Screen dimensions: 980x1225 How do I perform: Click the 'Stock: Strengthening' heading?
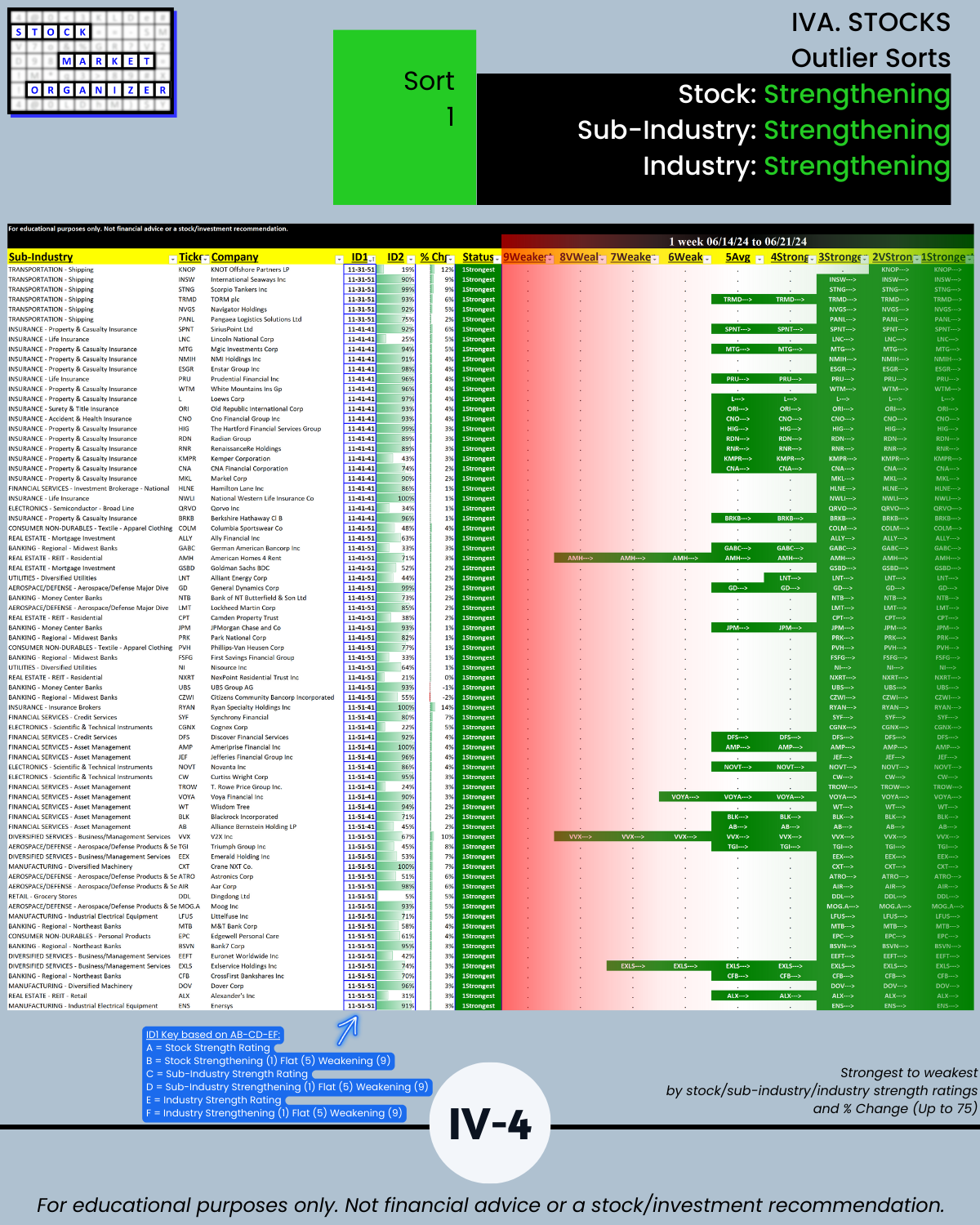click(x=814, y=94)
